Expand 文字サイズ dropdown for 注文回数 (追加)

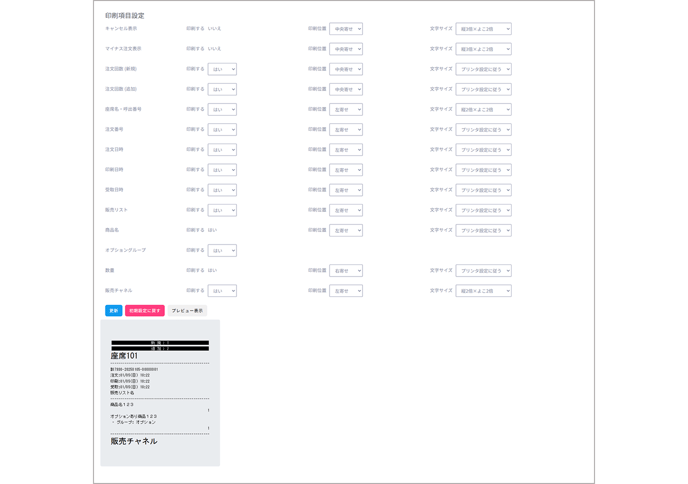[x=483, y=90]
